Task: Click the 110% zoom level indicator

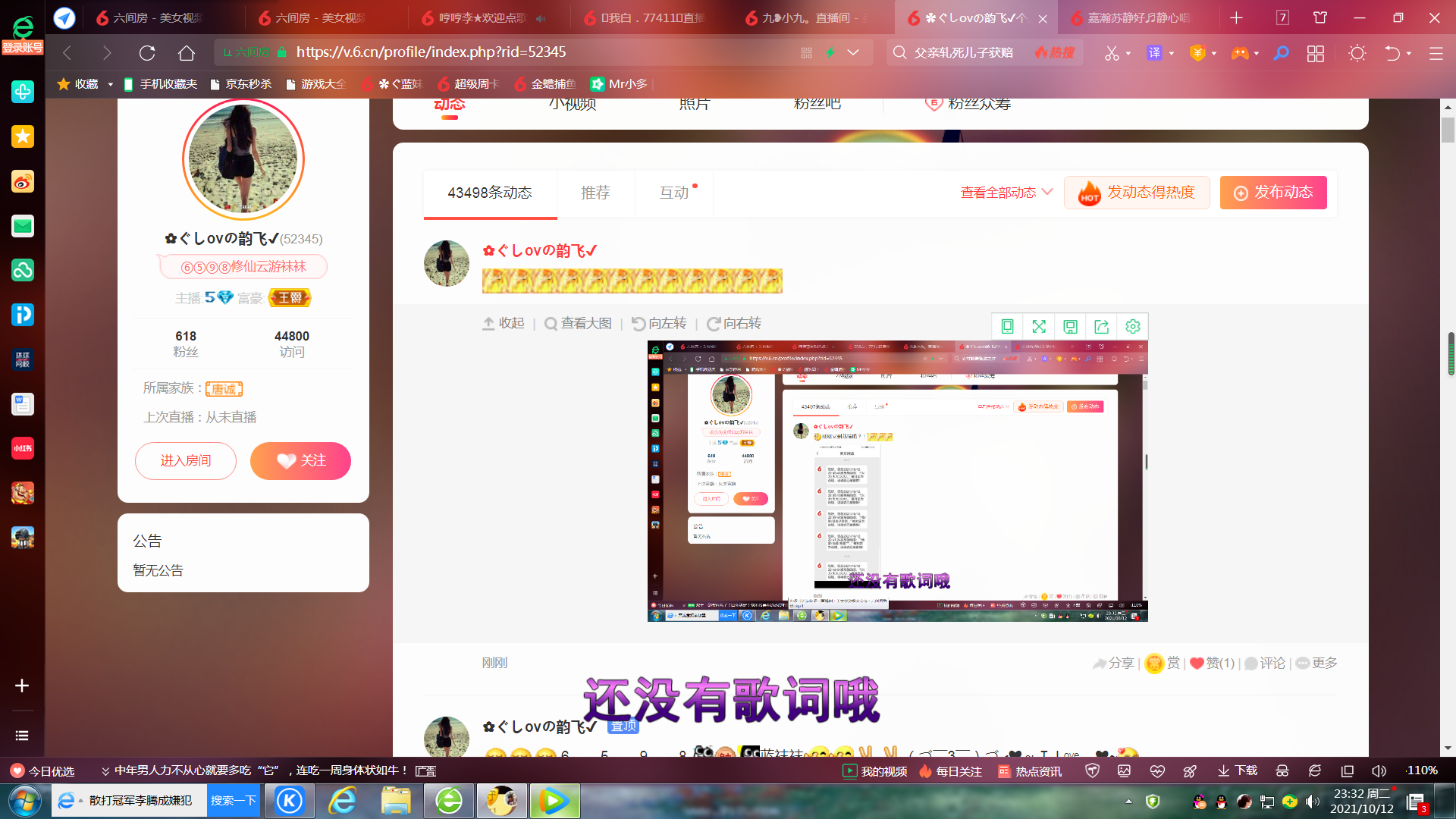Action: [1421, 770]
